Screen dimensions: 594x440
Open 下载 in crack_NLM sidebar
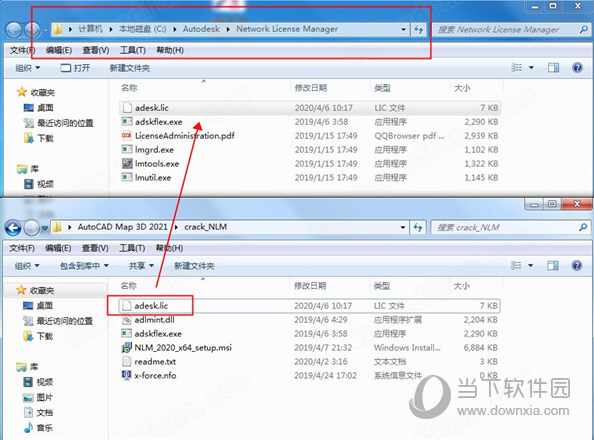coord(38,336)
